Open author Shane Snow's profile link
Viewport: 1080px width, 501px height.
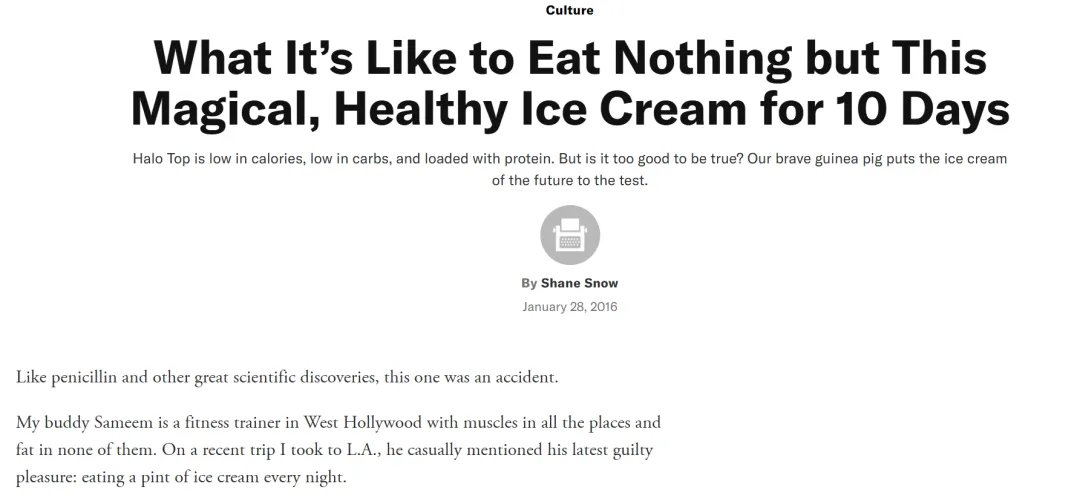point(579,283)
